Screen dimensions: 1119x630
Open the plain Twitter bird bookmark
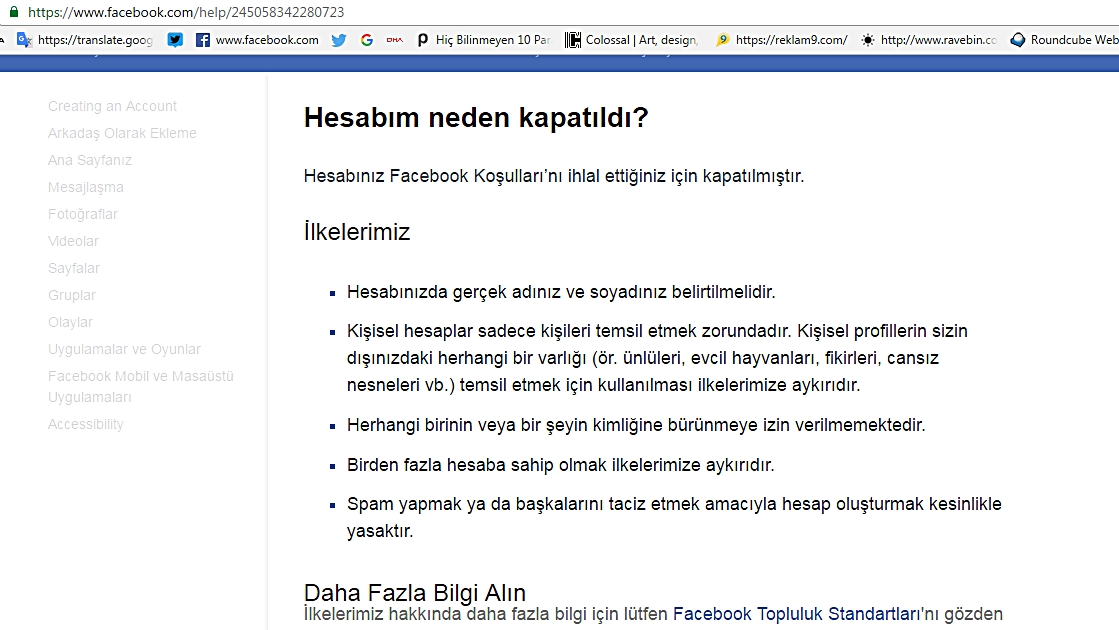click(x=338, y=40)
